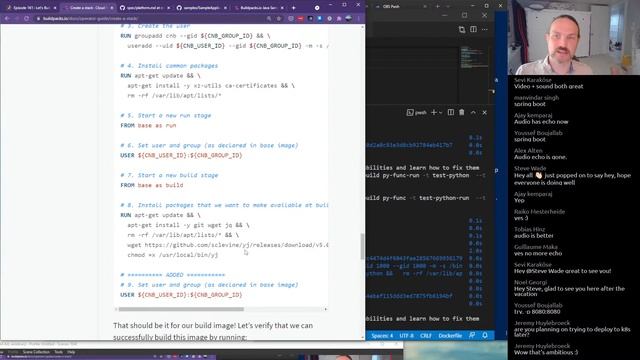The height and width of the screenshot is (360, 640).
Task: Click the VS Code minimap
Action: click(474, 57)
